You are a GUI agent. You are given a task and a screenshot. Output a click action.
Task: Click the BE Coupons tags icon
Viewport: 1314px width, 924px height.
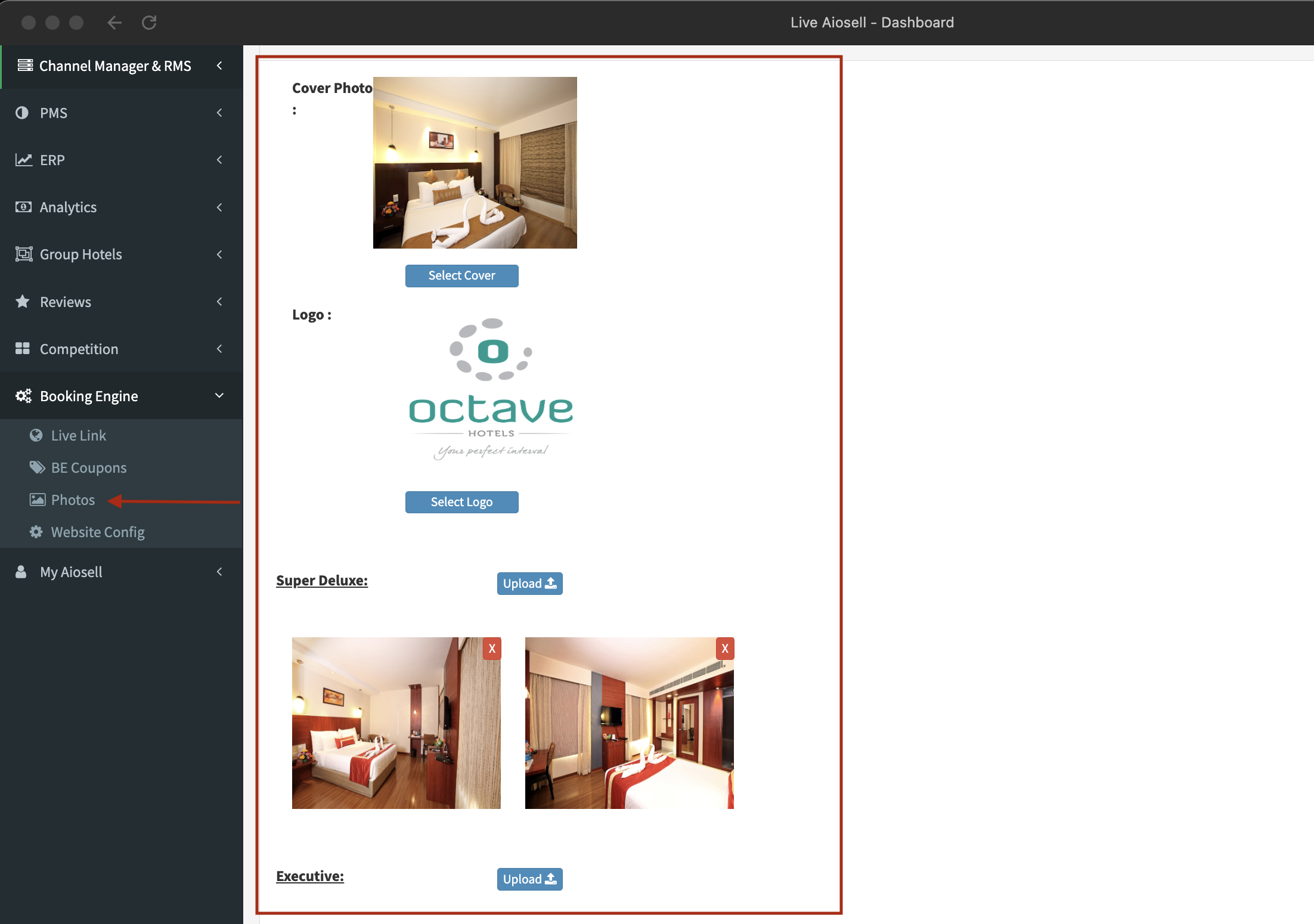tap(38, 467)
